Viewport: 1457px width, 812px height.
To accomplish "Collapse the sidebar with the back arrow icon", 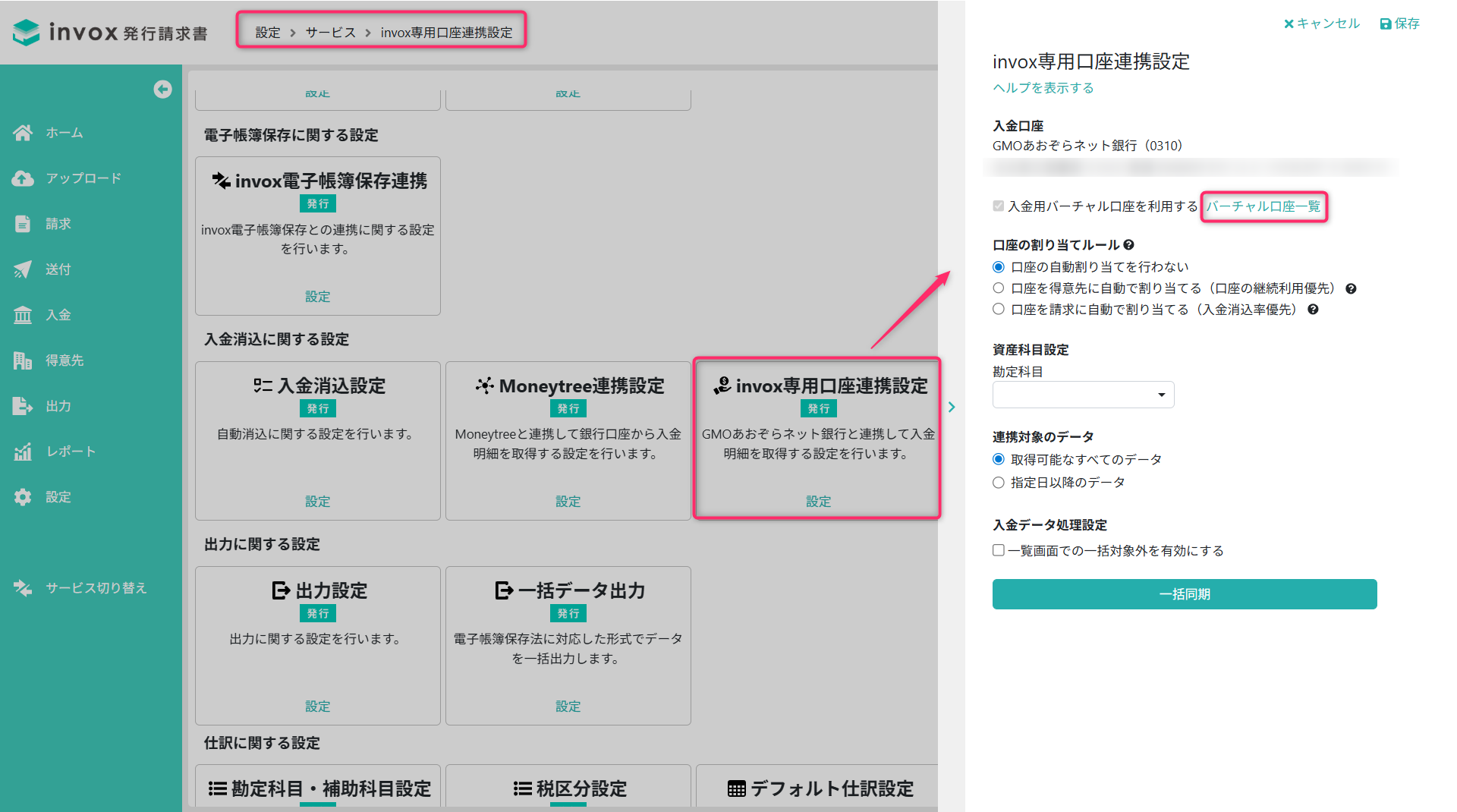I will pos(162,90).
